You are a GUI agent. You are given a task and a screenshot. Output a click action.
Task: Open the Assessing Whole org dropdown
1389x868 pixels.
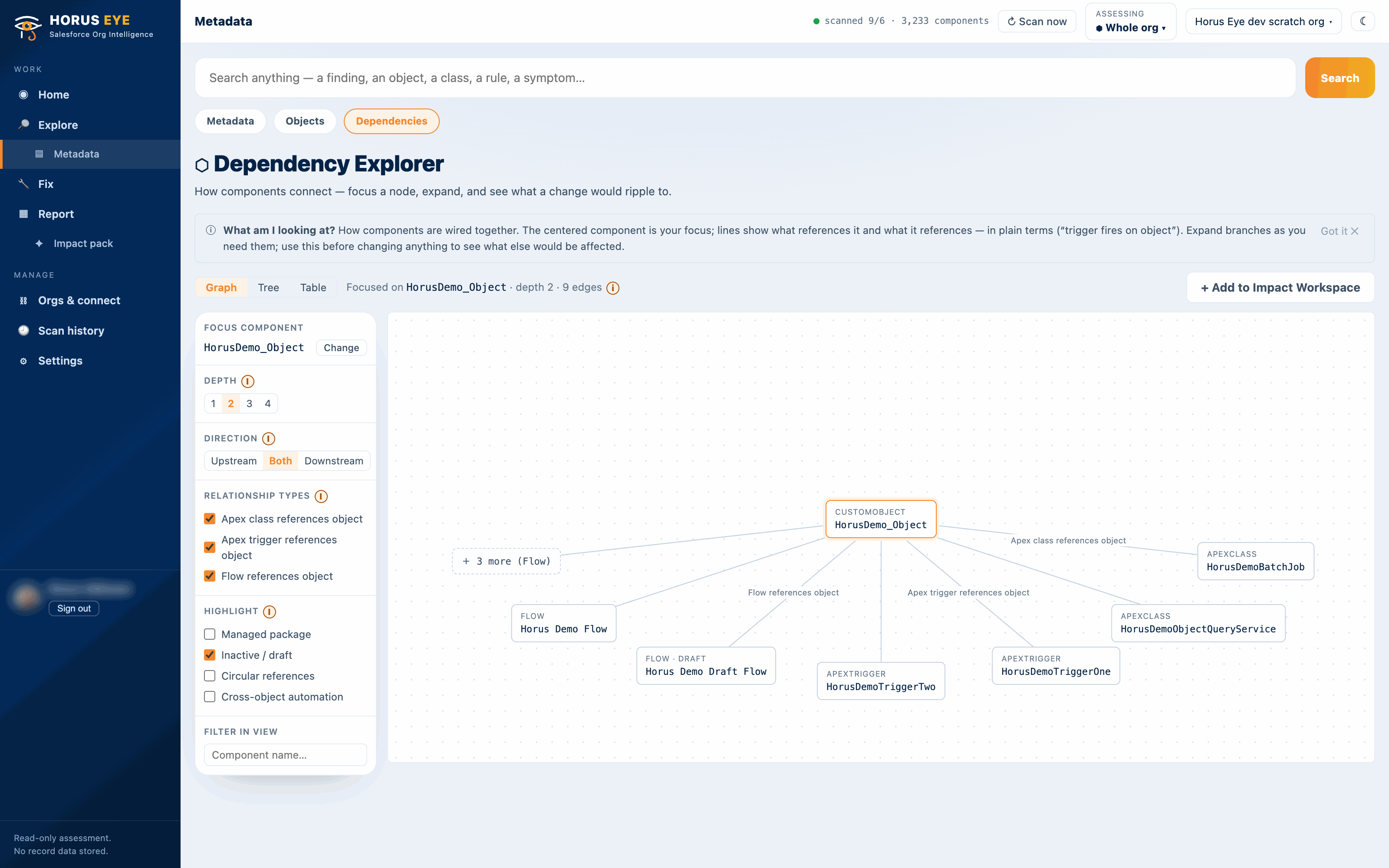(x=1130, y=21)
